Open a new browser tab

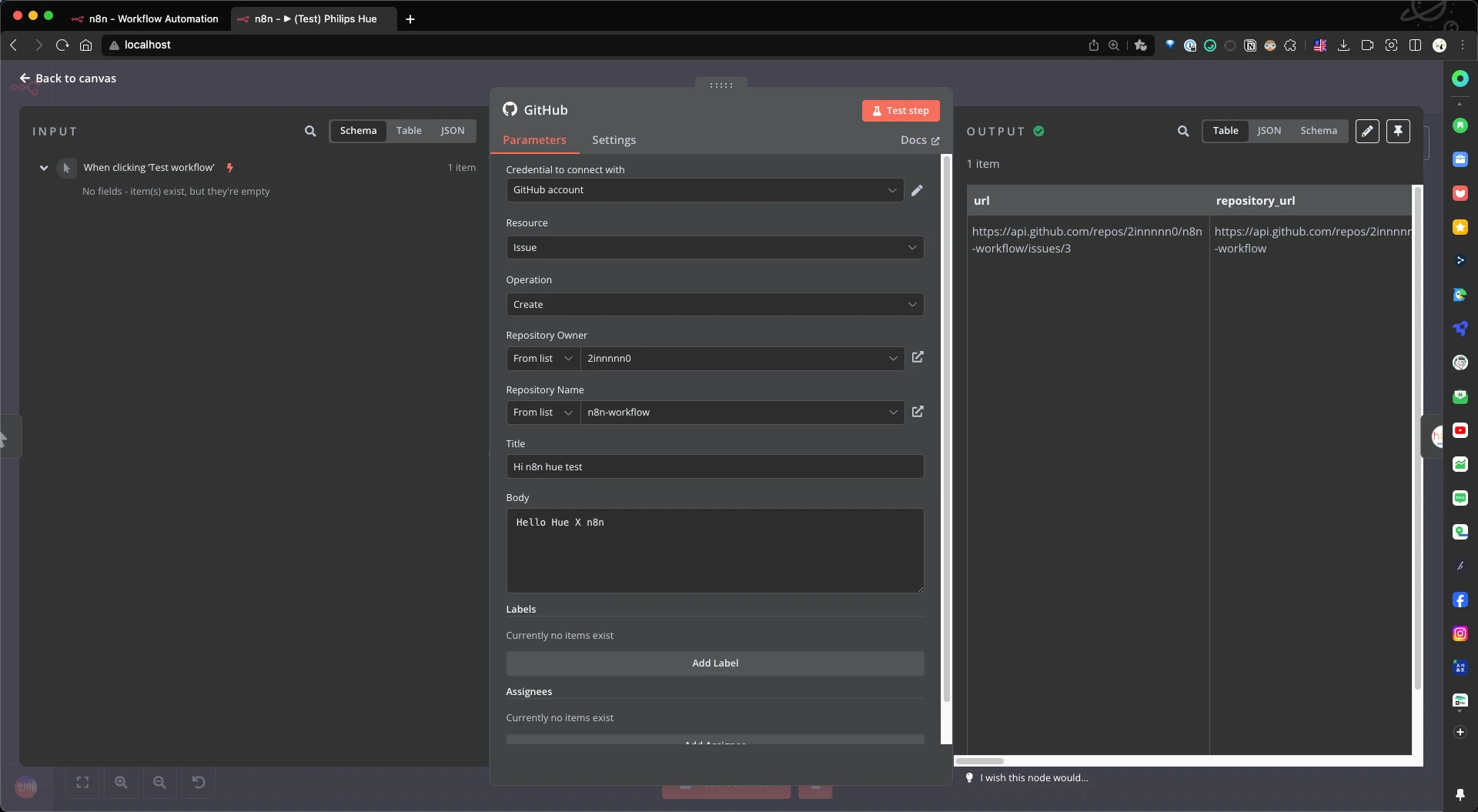tap(410, 19)
